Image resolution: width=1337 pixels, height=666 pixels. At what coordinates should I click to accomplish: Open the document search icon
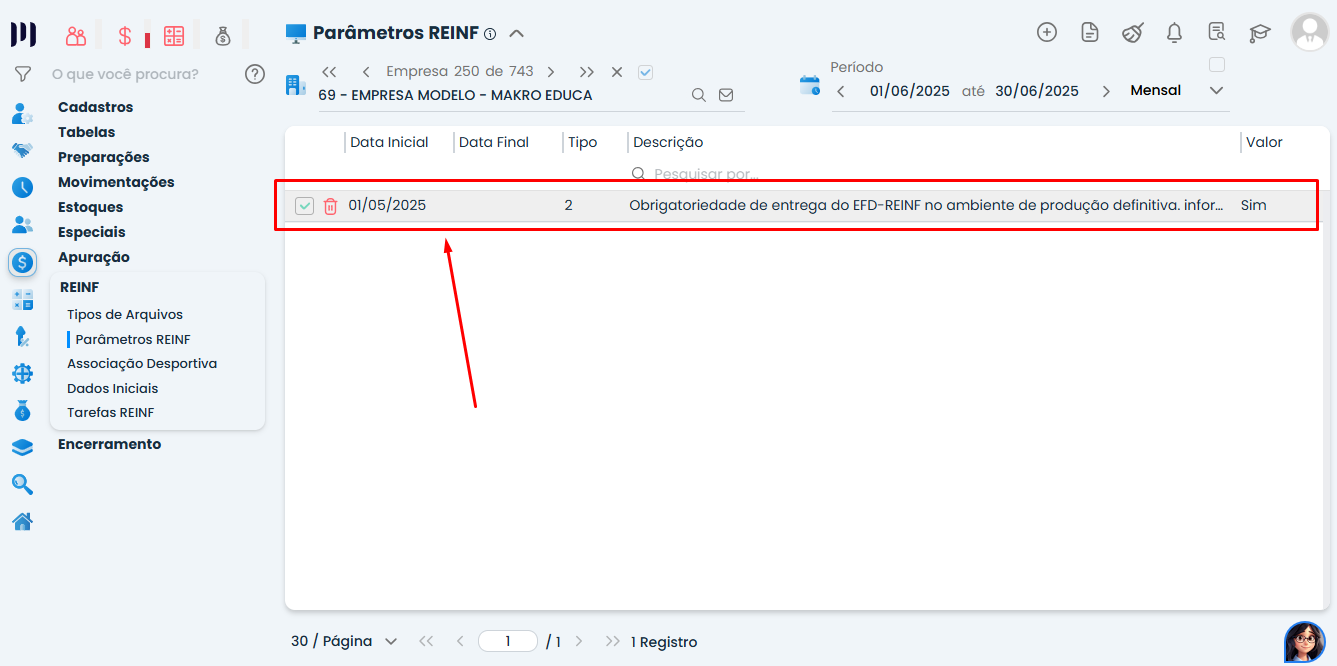click(1217, 32)
